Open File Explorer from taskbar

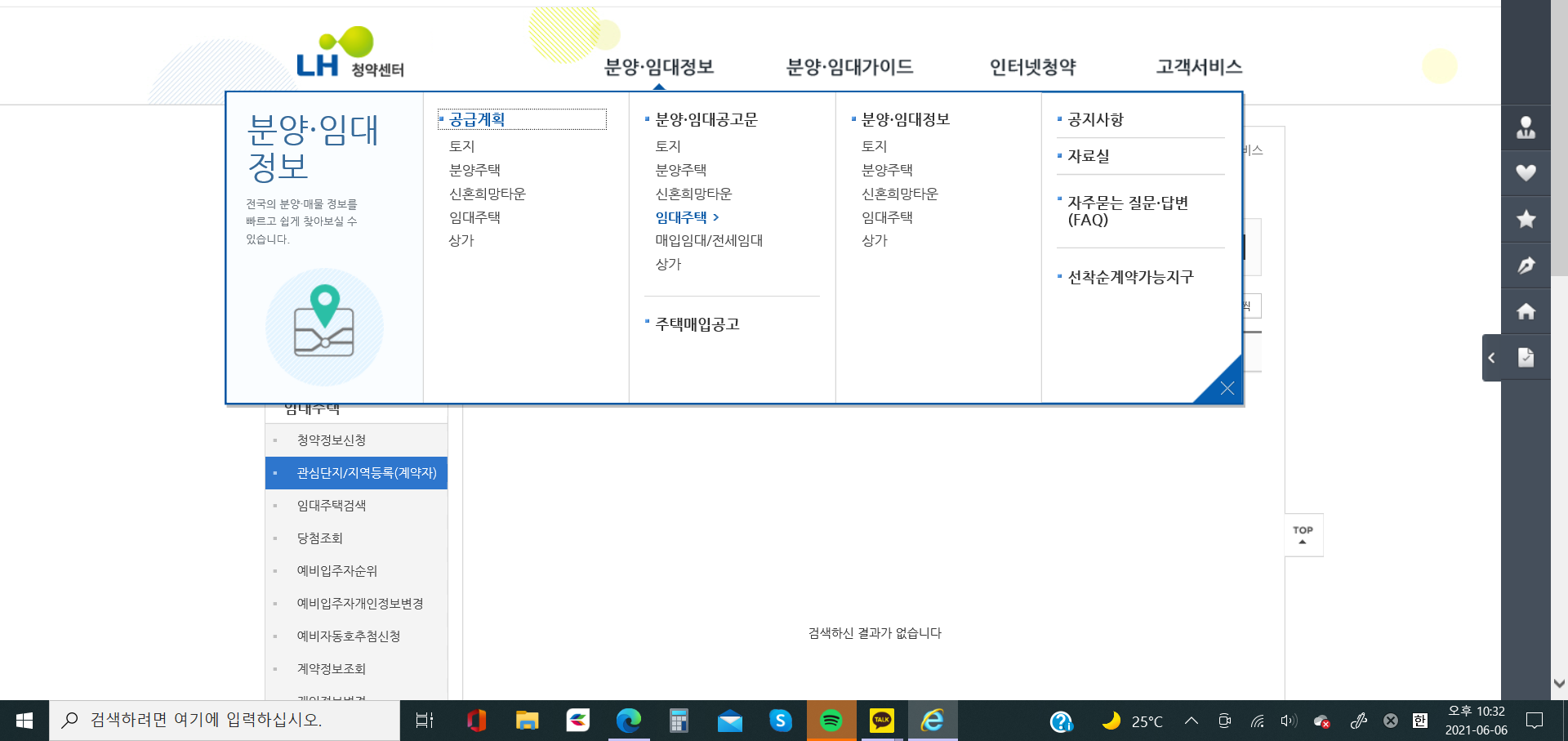coord(527,721)
